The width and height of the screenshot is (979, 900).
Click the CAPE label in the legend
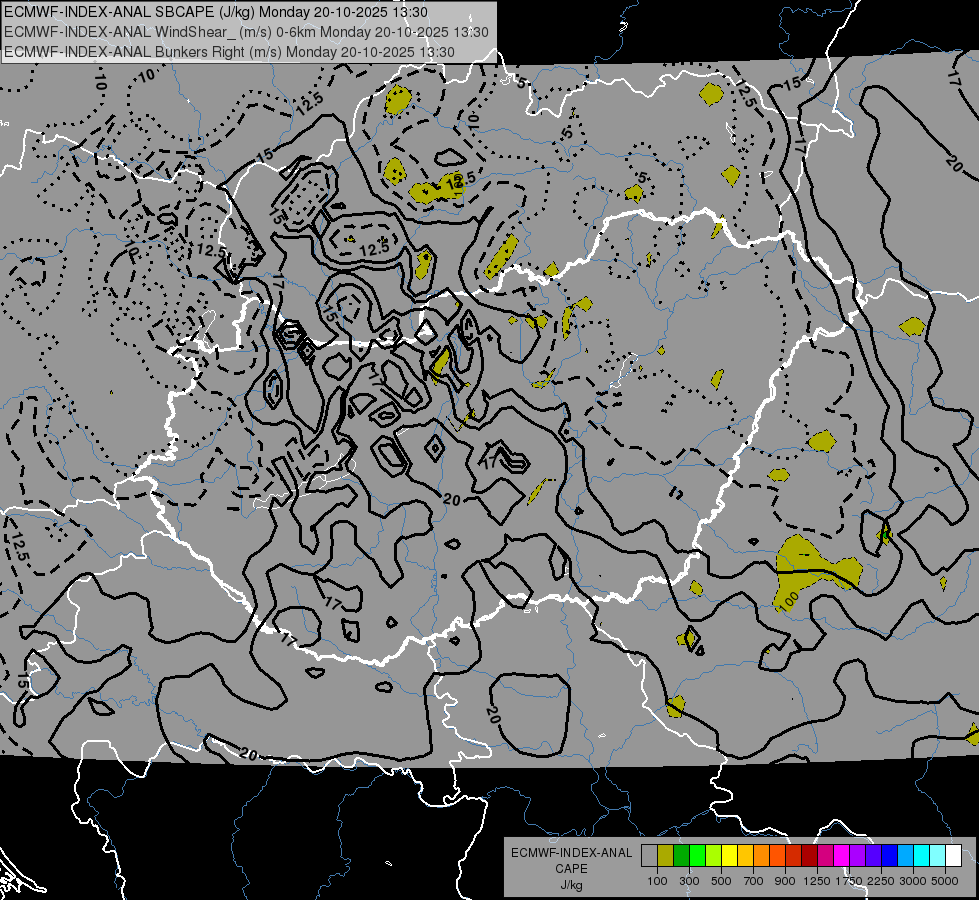point(571,869)
